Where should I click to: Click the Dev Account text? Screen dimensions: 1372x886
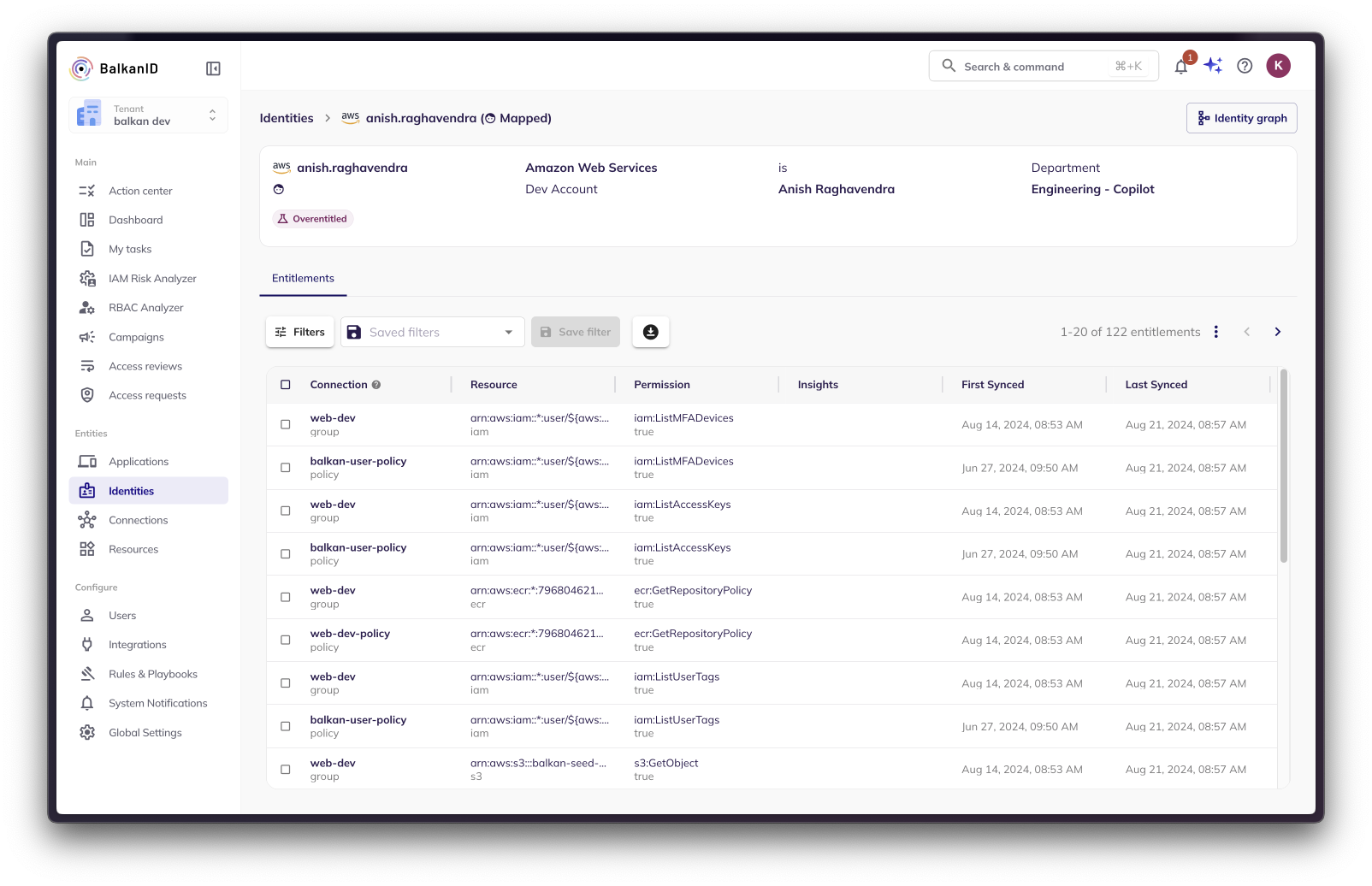[561, 189]
